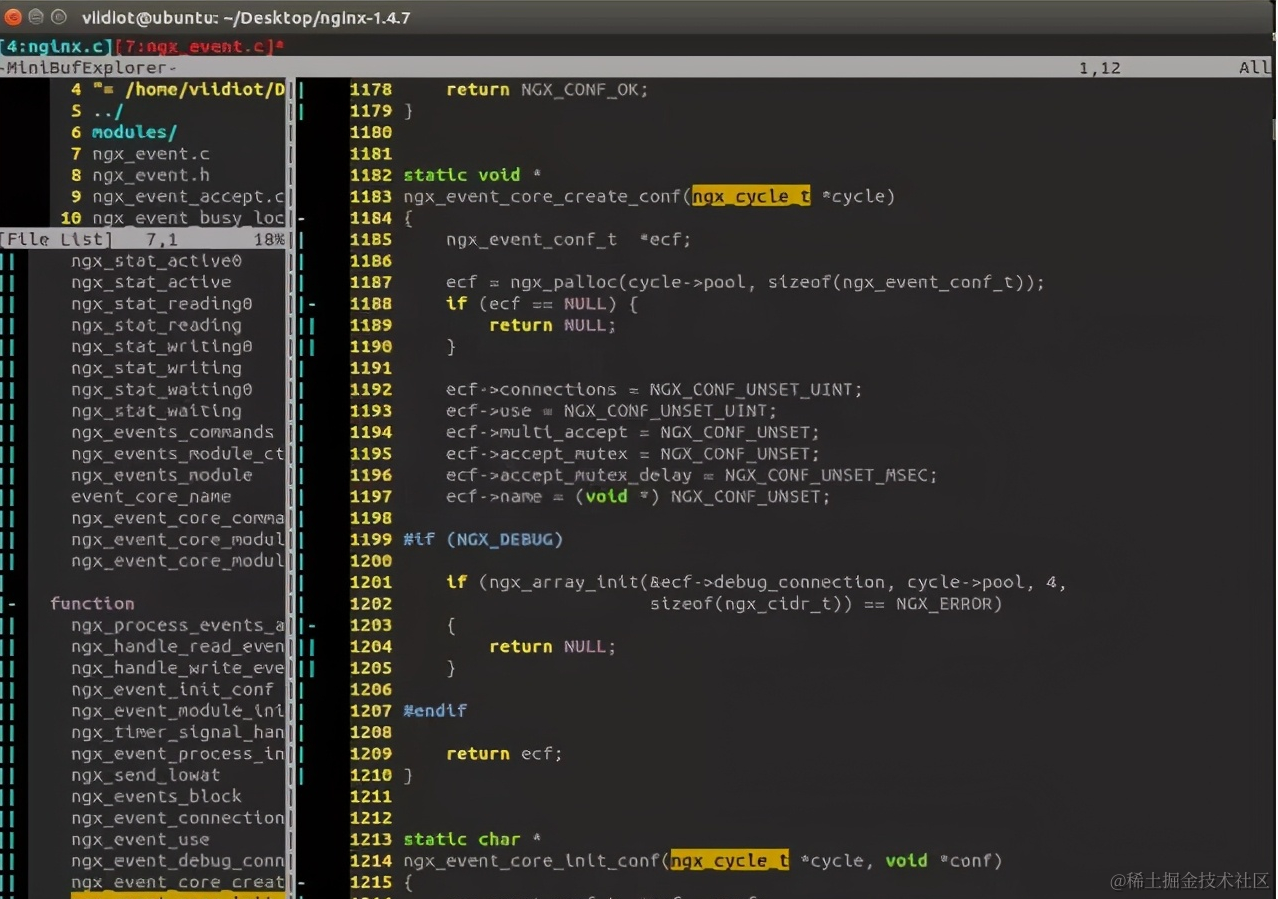Jump to function ngx_send_lowat

pyautogui.click(x=146, y=775)
